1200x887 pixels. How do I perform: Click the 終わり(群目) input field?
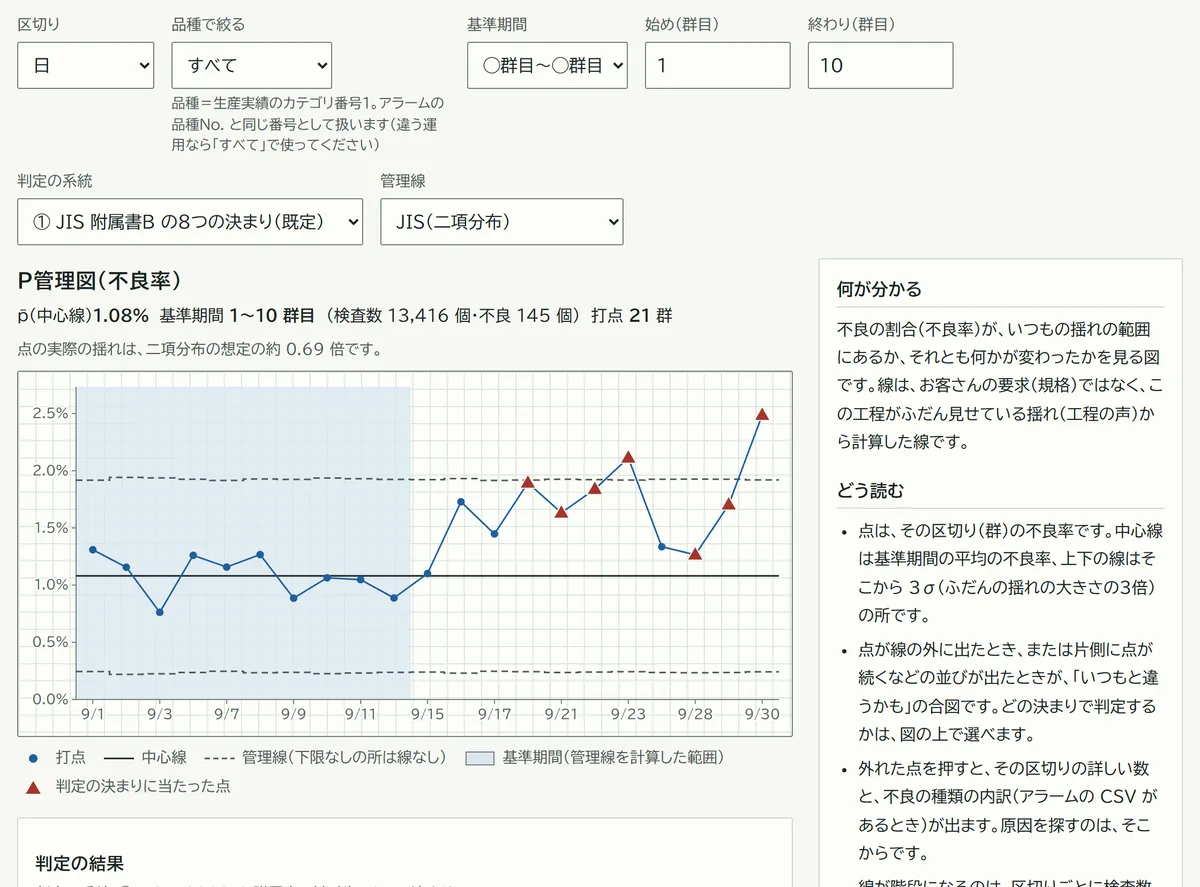[880, 65]
